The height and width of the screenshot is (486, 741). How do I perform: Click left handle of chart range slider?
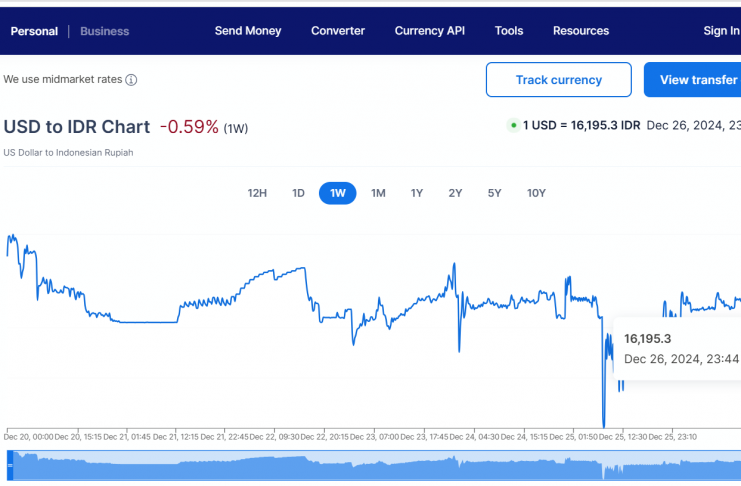click(x=9, y=466)
